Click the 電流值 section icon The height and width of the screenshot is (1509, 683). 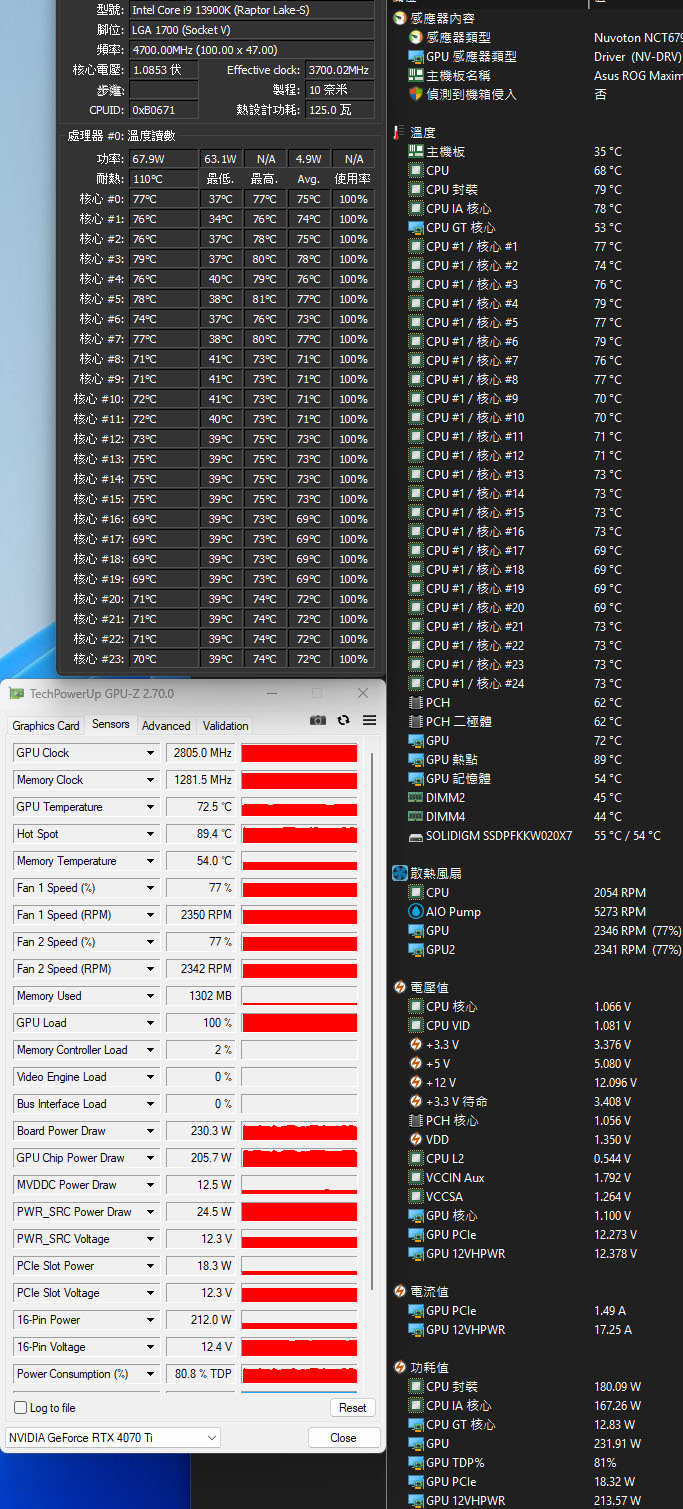tap(400, 1291)
